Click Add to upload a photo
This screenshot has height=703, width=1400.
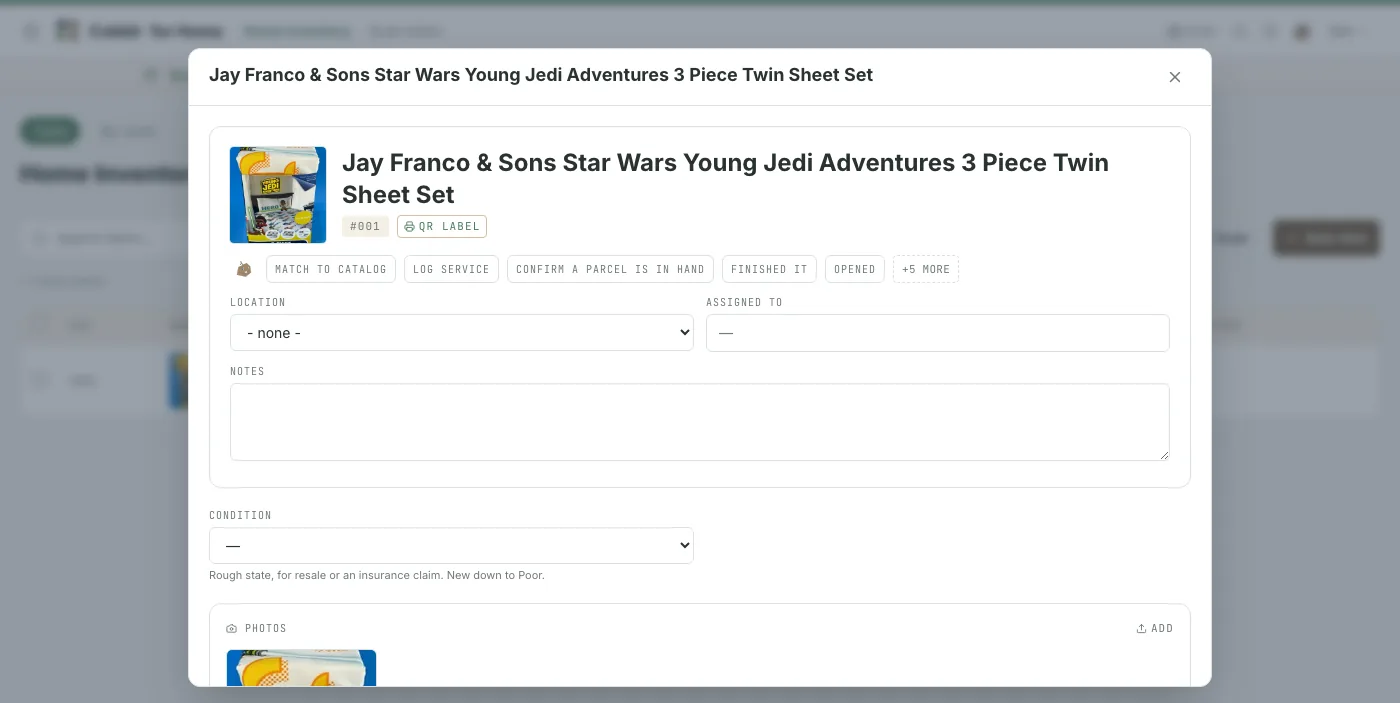click(x=1155, y=629)
